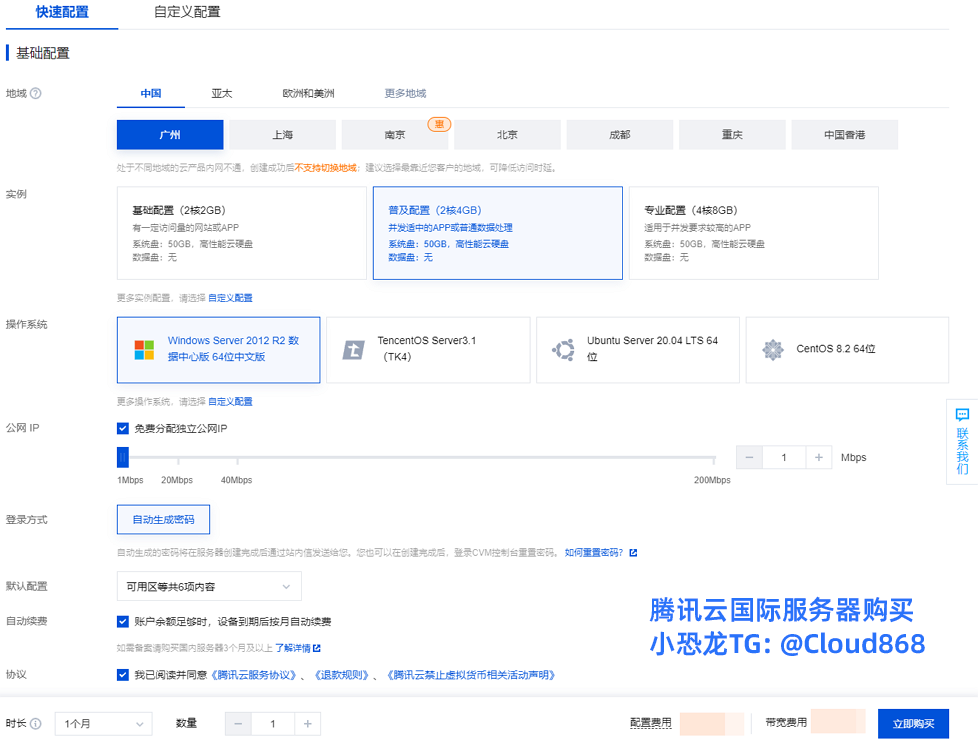Select Ubuntu Server 20.04 LTS operating system
Image resolution: width=978 pixels, height=740 pixels.
click(637, 350)
